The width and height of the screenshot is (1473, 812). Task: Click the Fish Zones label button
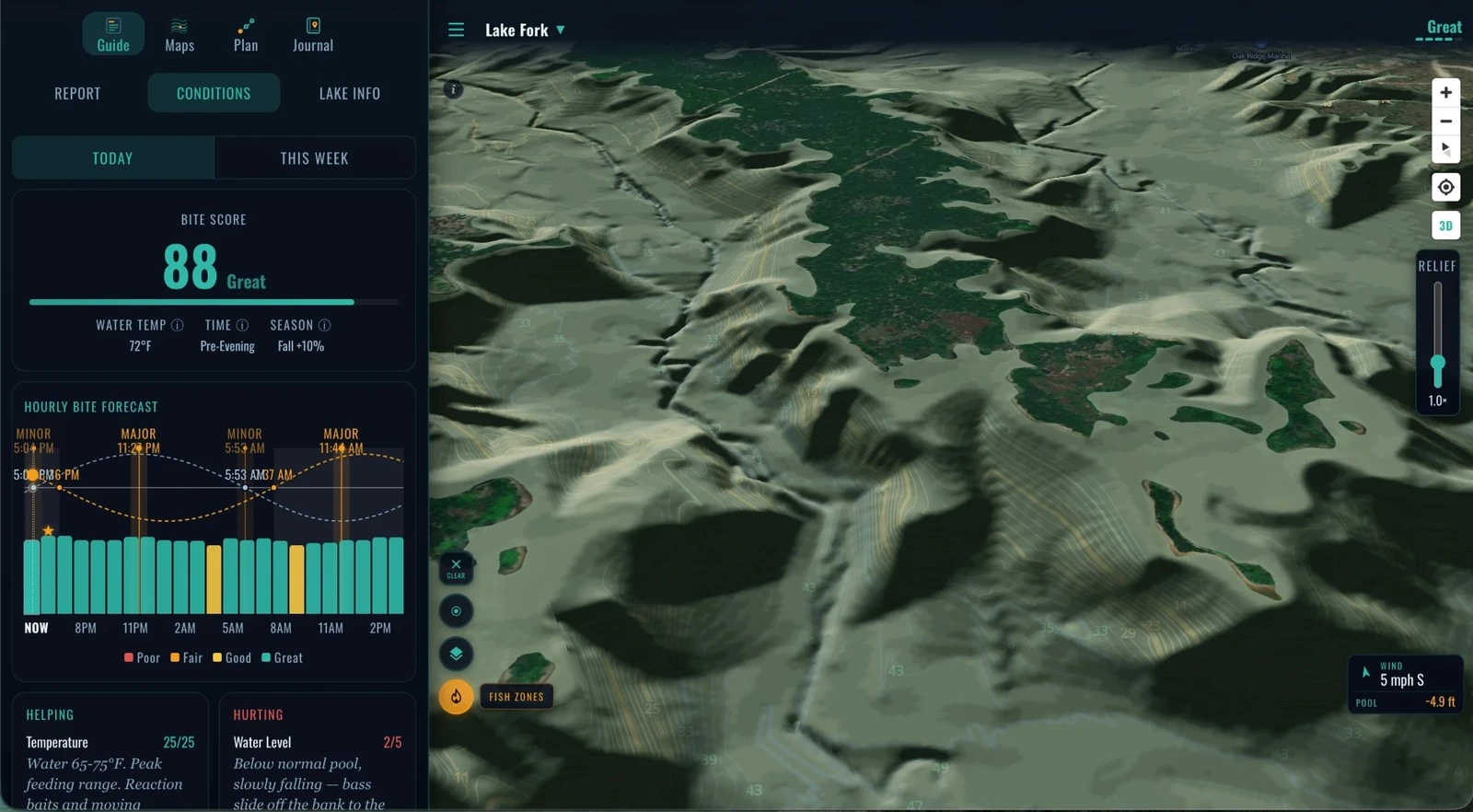pyautogui.click(x=516, y=697)
